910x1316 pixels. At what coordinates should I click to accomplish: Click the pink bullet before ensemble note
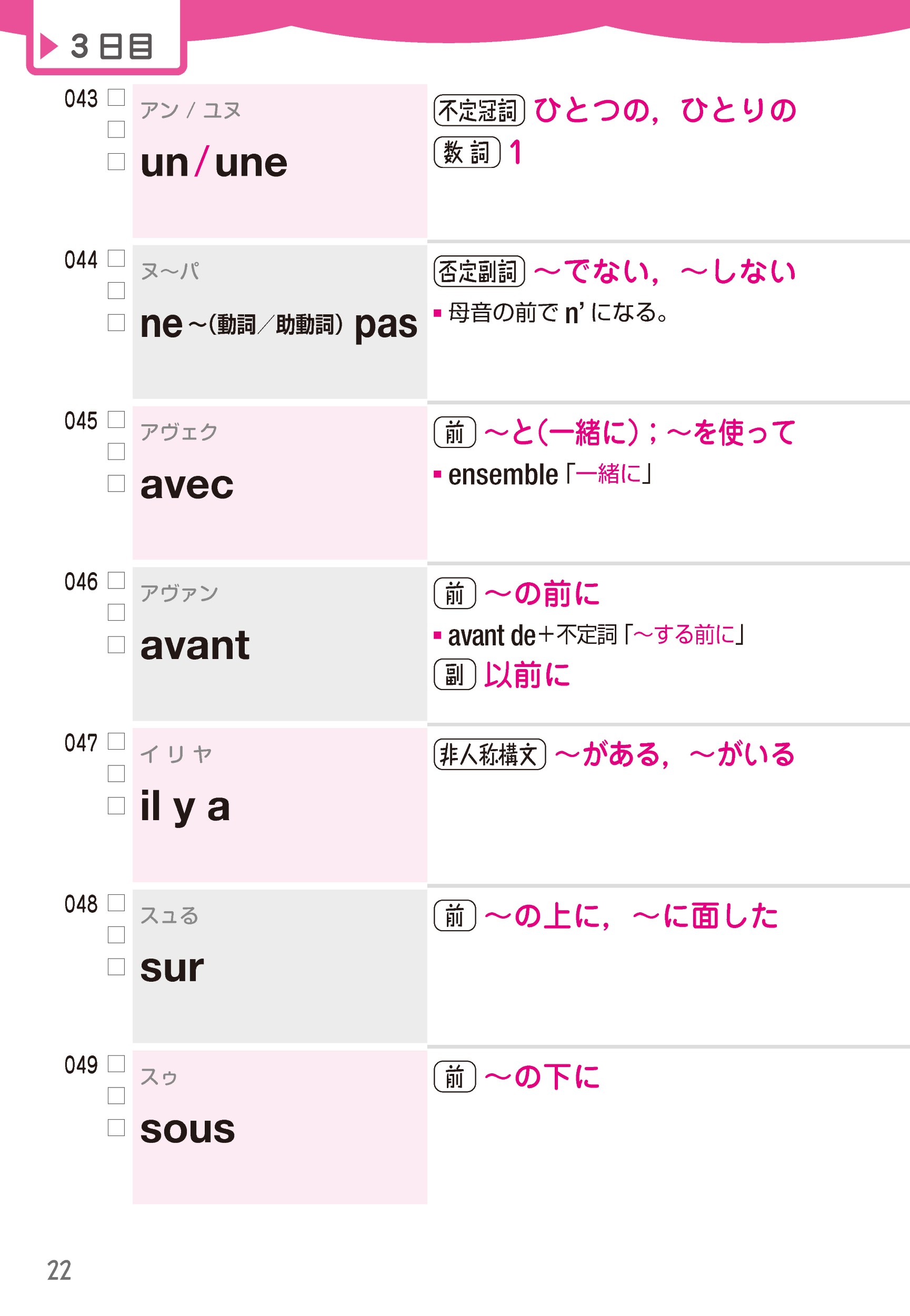coord(437,474)
